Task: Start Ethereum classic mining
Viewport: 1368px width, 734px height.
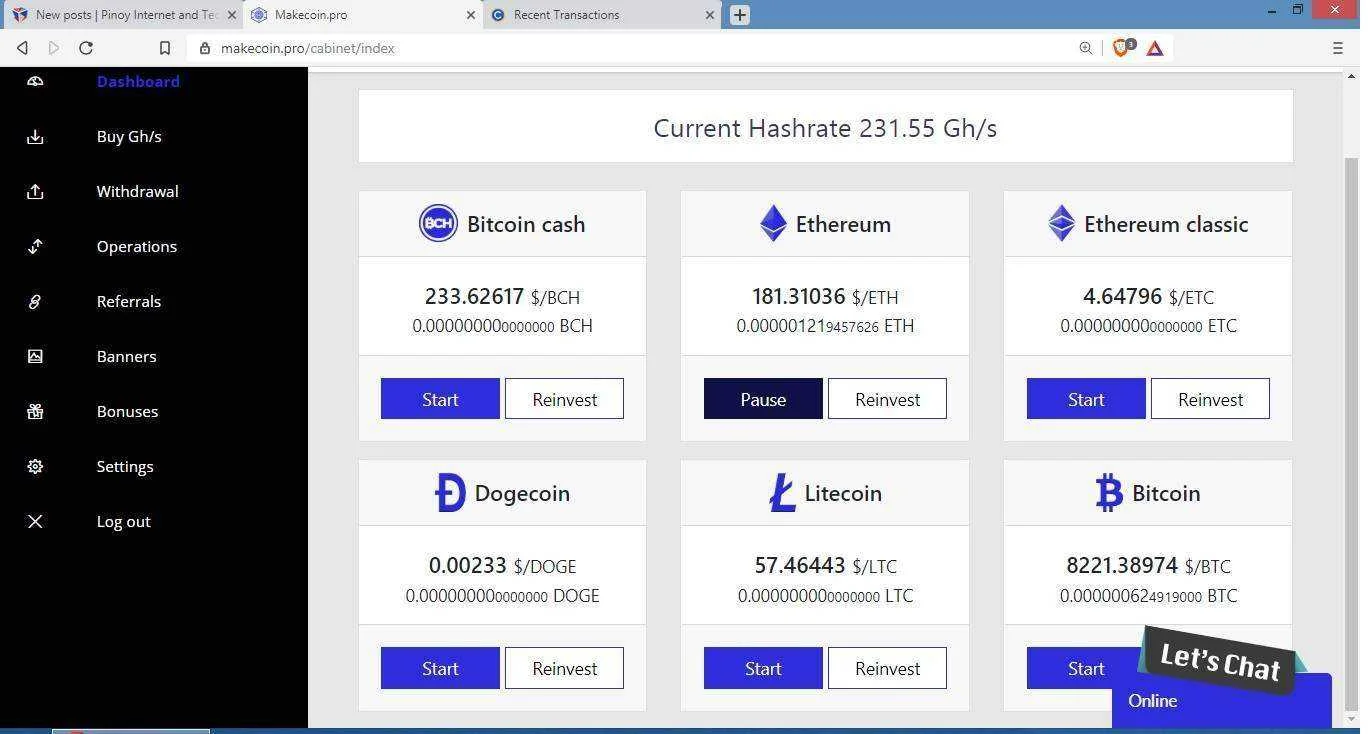Action: coord(1086,399)
